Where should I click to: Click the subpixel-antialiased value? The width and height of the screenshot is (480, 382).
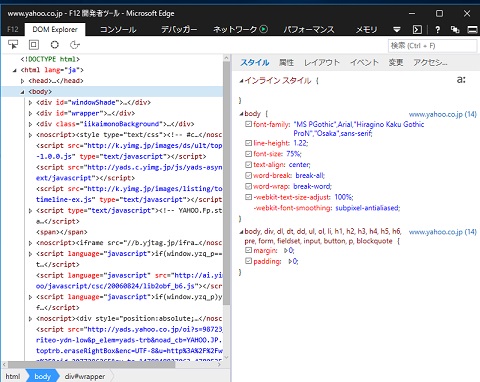point(367,208)
